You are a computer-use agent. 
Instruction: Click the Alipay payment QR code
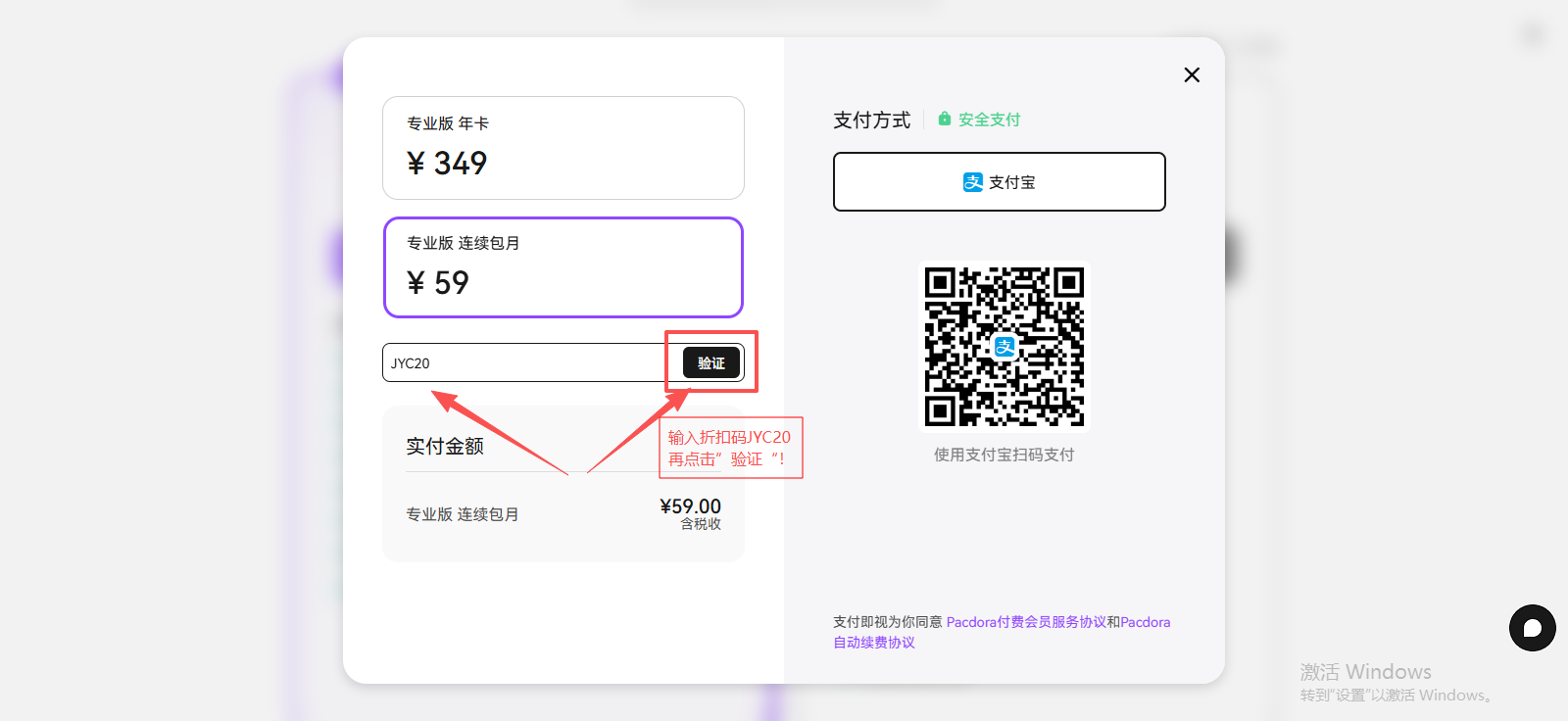1004,347
